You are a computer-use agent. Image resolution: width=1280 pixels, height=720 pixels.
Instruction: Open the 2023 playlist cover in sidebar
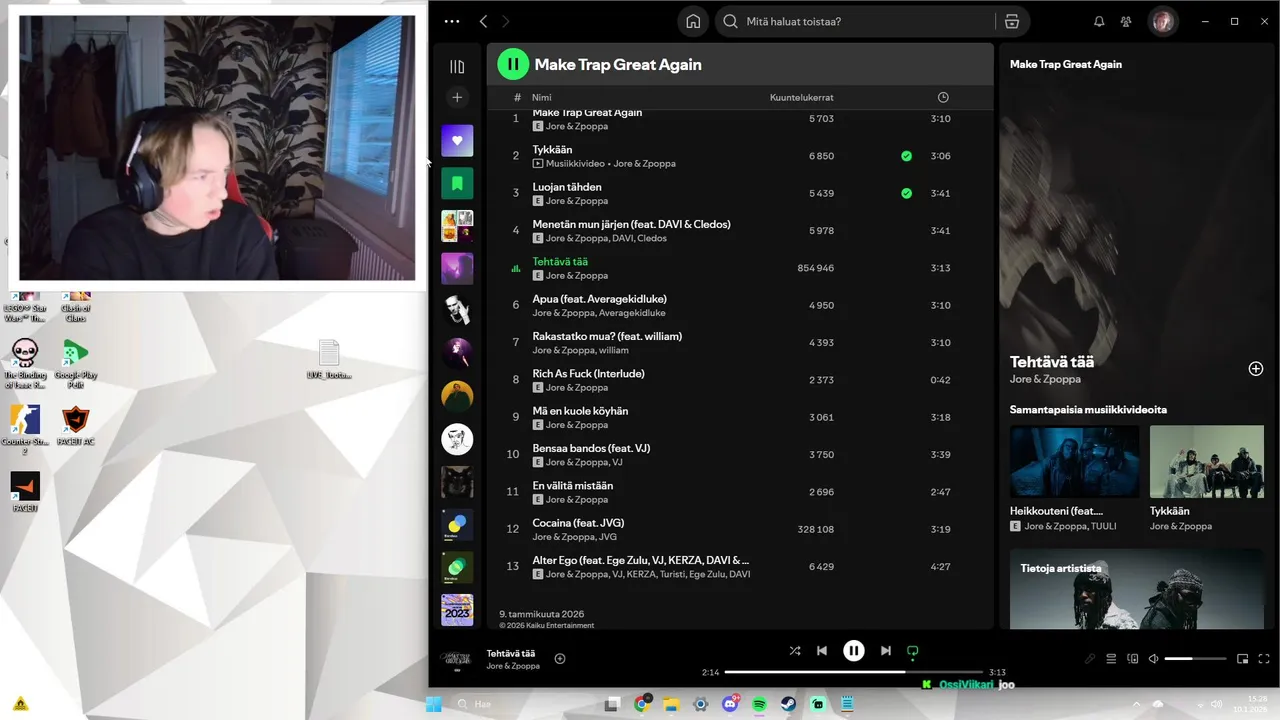[457, 610]
